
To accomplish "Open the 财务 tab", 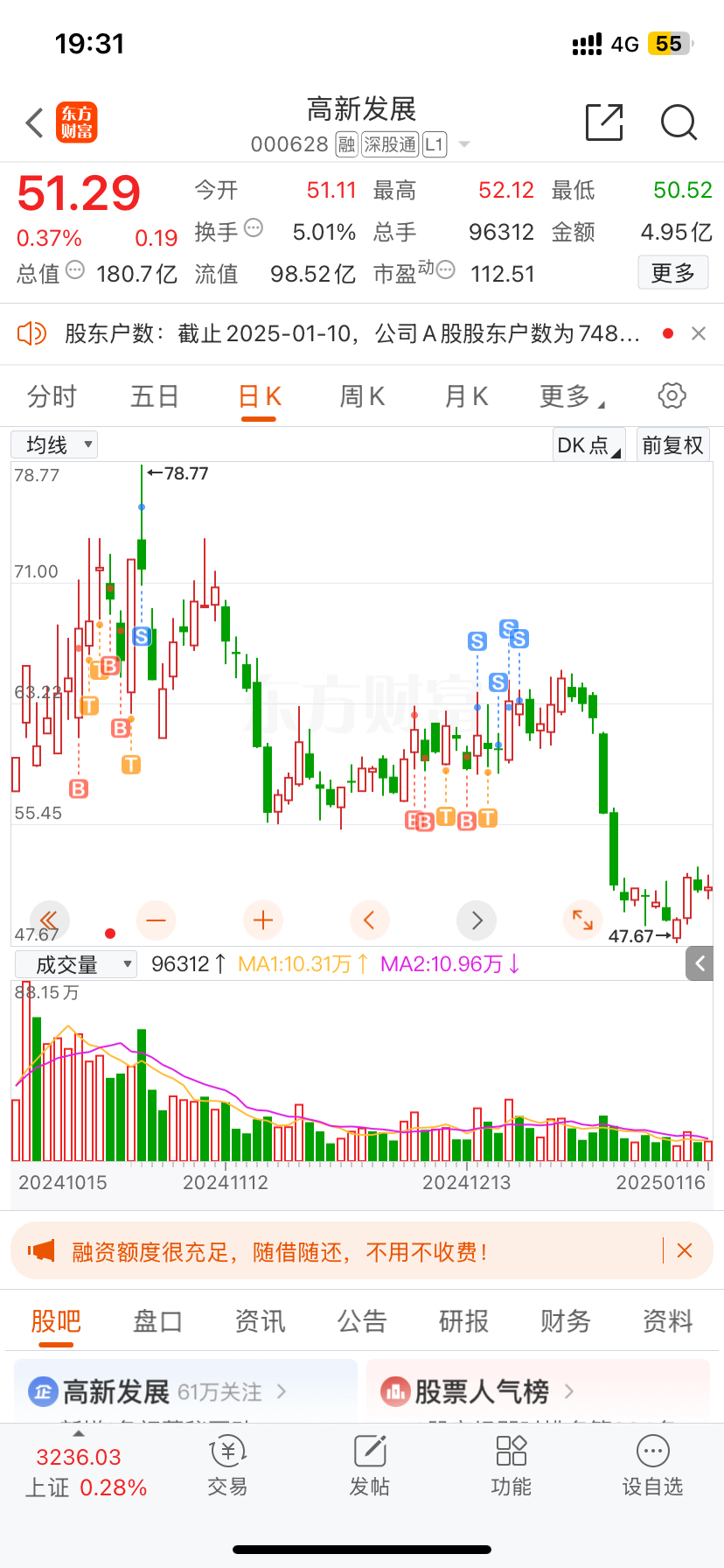I will pos(566,1320).
